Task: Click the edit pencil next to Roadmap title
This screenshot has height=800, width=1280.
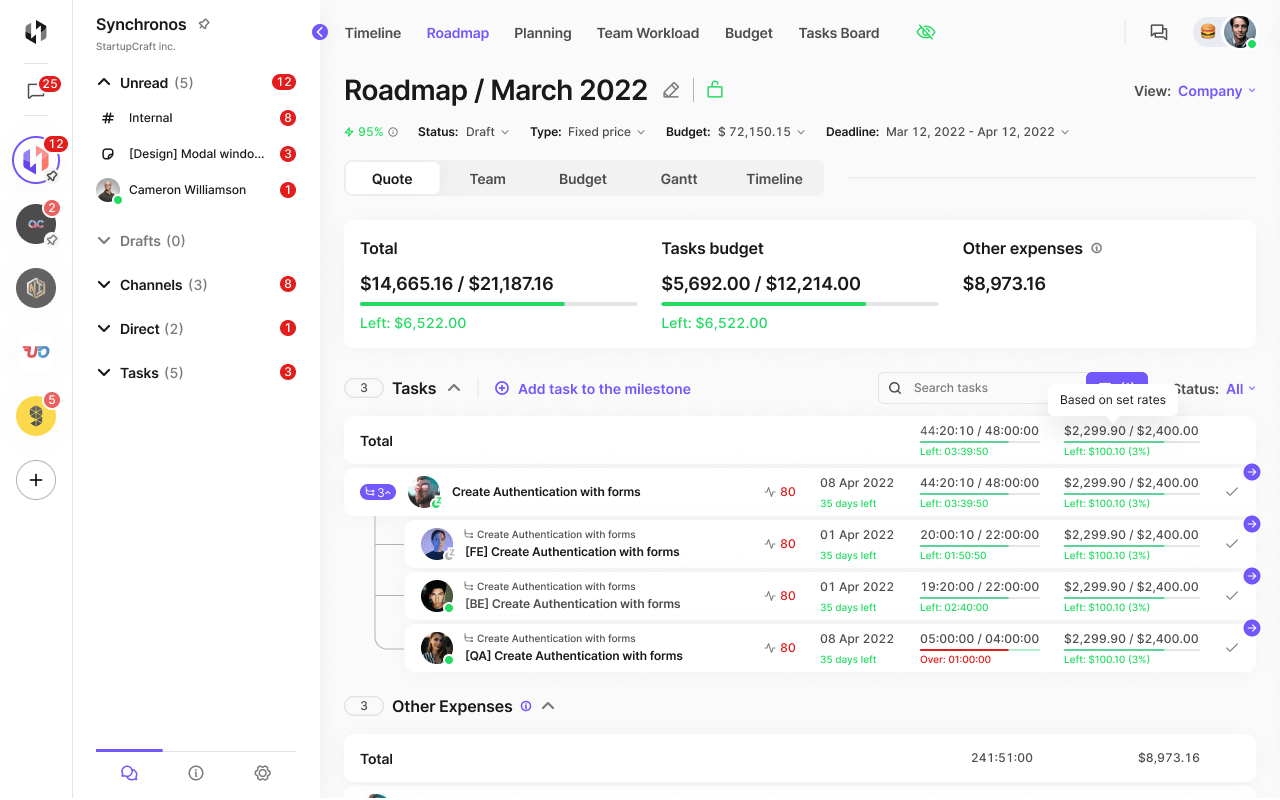Action: tap(671, 90)
